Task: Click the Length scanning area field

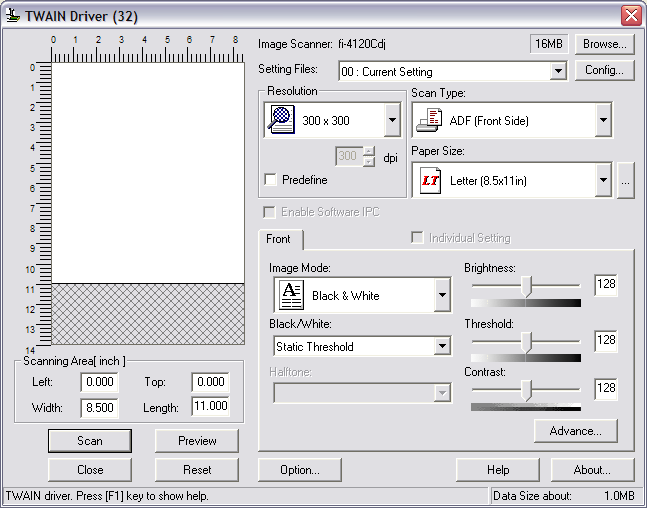Action: click(210, 406)
